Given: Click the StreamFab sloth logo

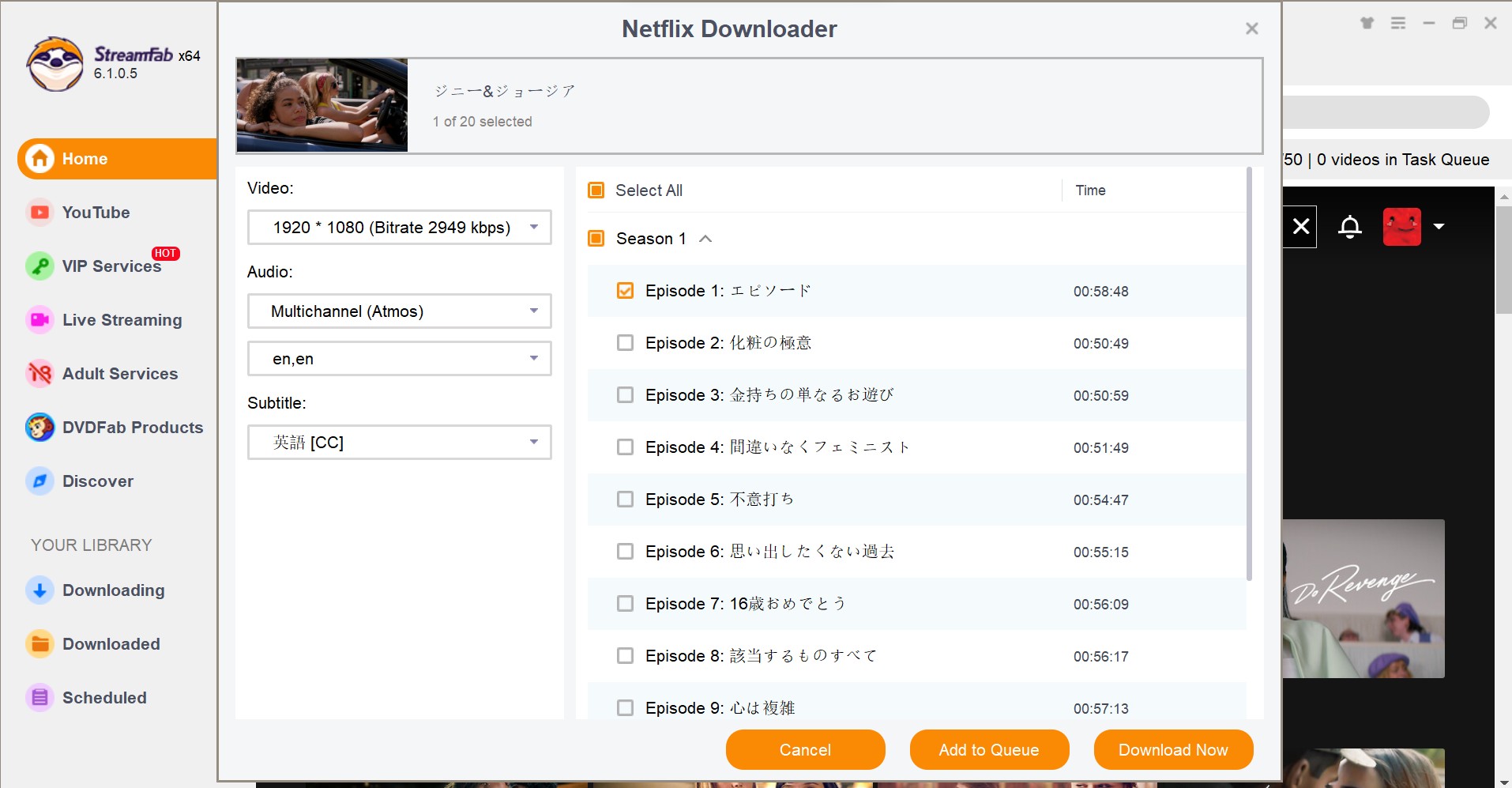Looking at the screenshot, I should [55, 64].
